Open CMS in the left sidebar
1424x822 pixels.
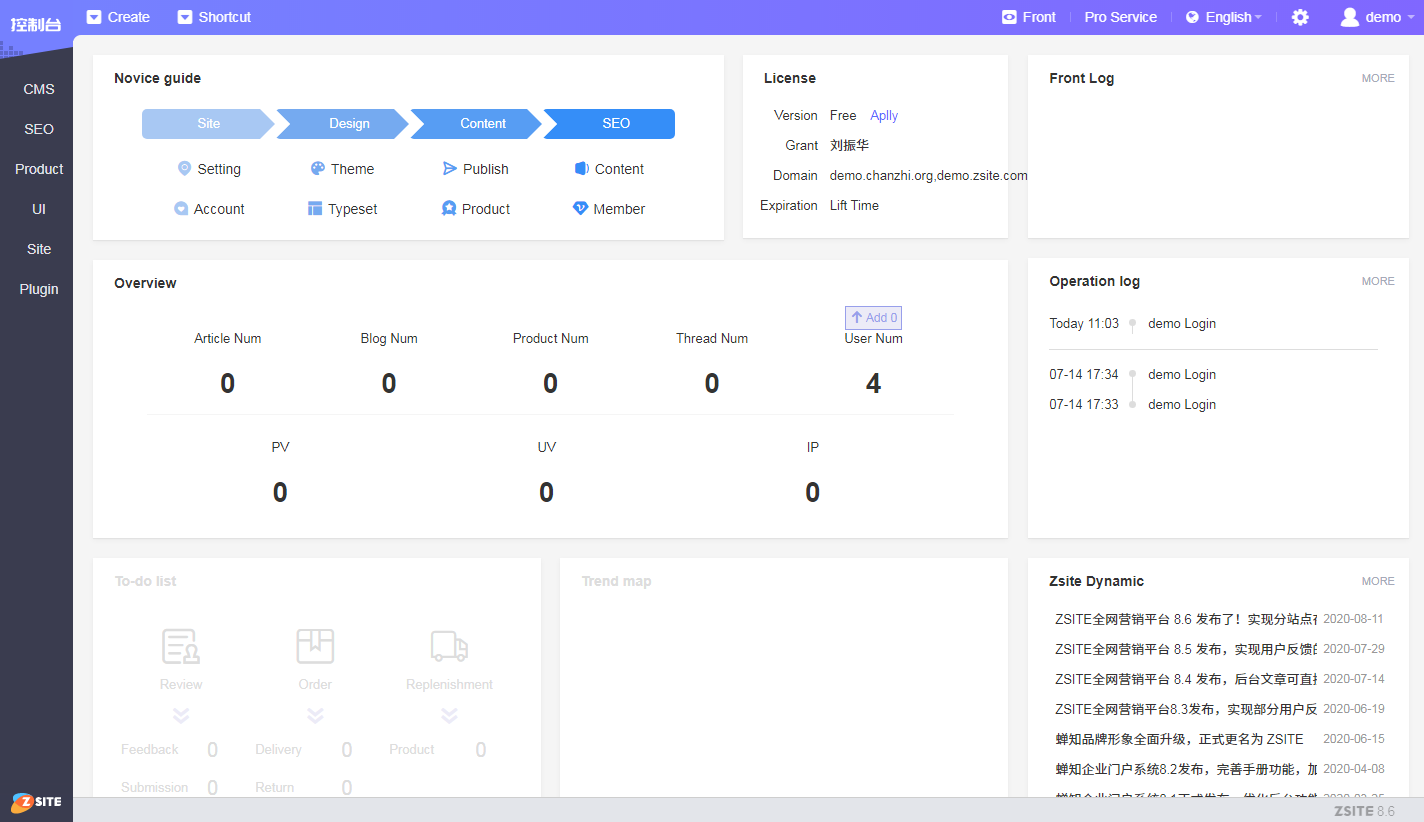pos(39,89)
